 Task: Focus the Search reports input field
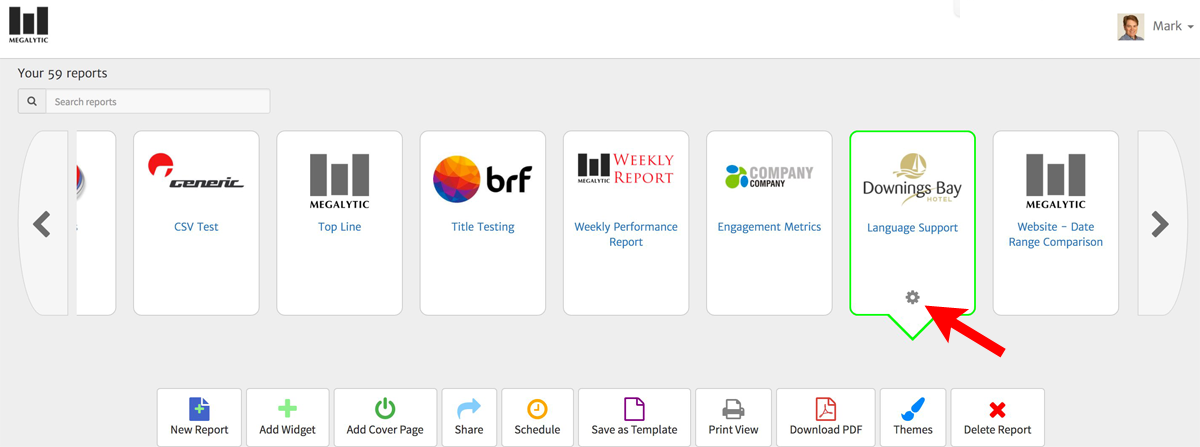pos(158,102)
